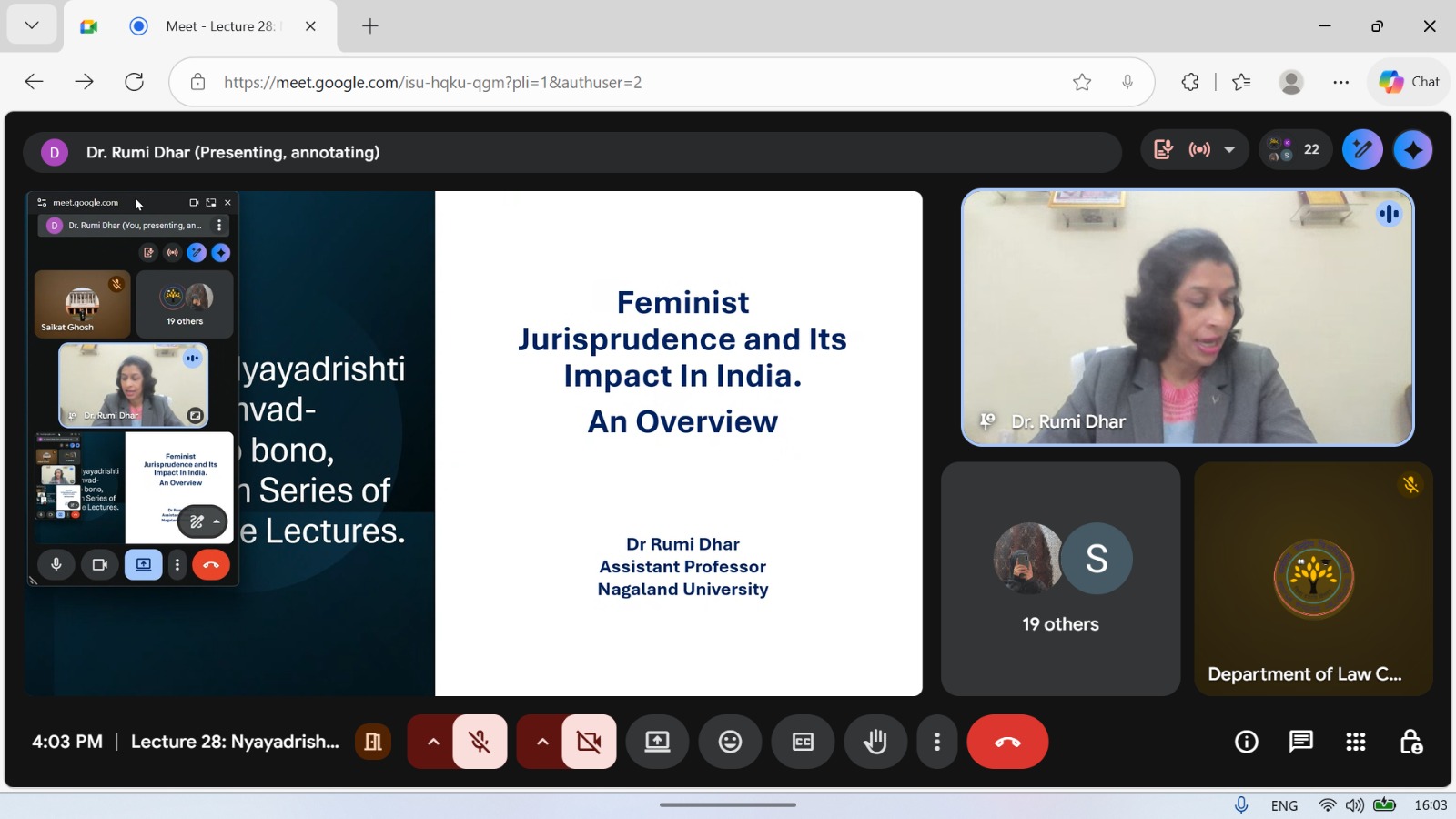Open host controls lock icon
Image resolution: width=1456 pixels, height=819 pixels.
pyautogui.click(x=1410, y=742)
